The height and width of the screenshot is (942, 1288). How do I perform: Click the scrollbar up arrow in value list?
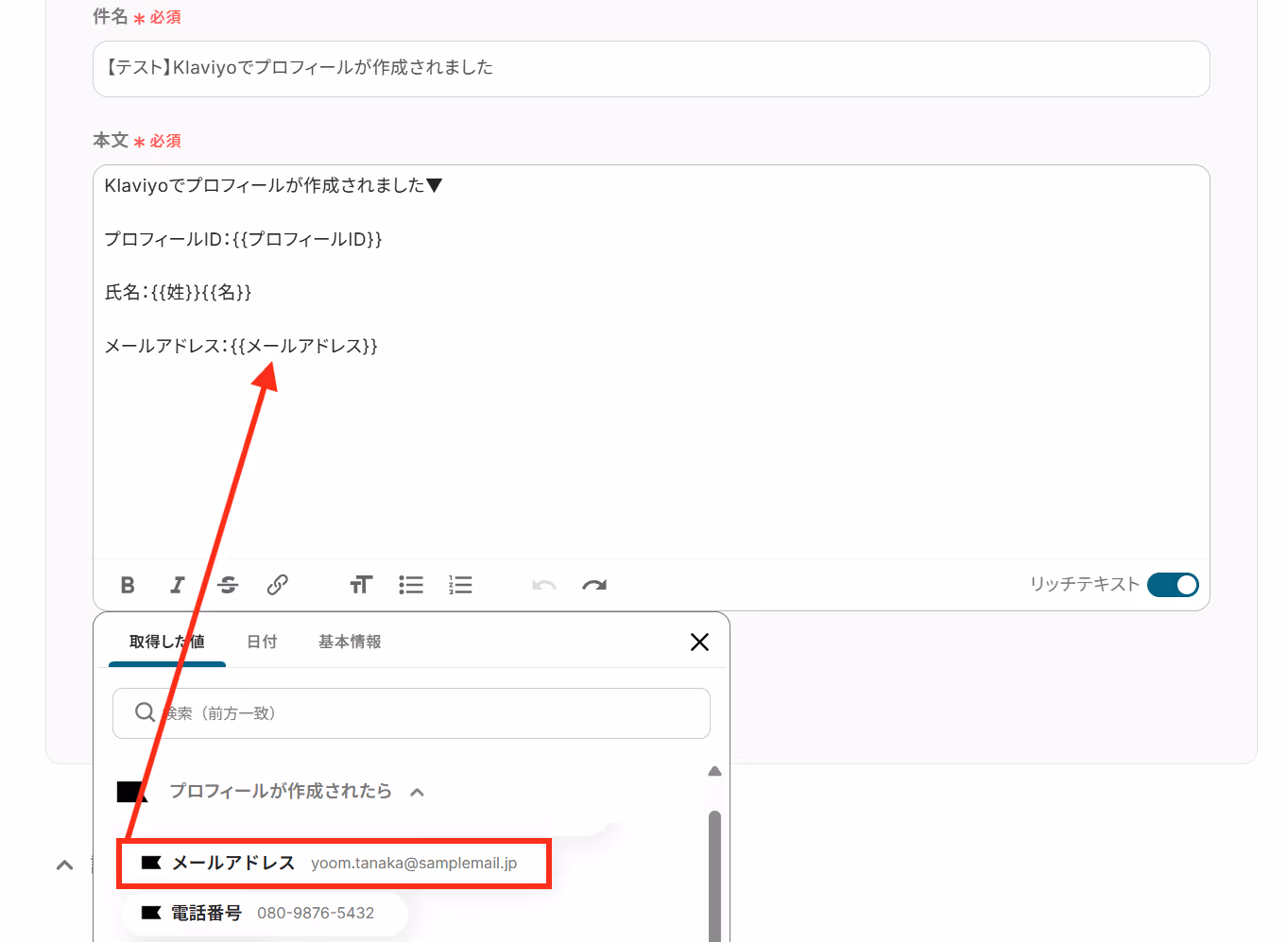coord(714,772)
